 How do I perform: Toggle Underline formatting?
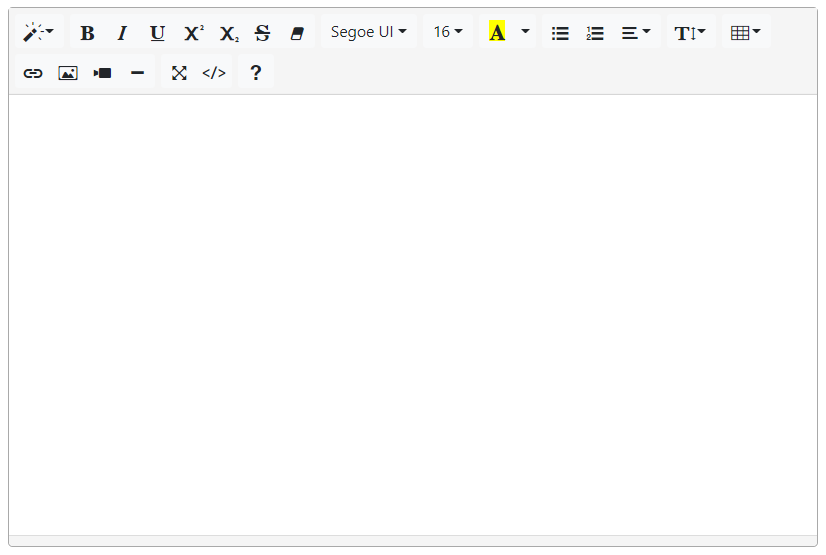(157, 32)
